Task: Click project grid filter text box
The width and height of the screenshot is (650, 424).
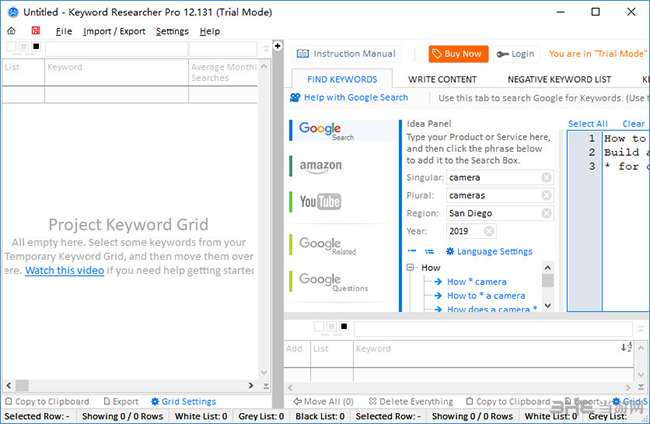Action: (x=116, y=49)
